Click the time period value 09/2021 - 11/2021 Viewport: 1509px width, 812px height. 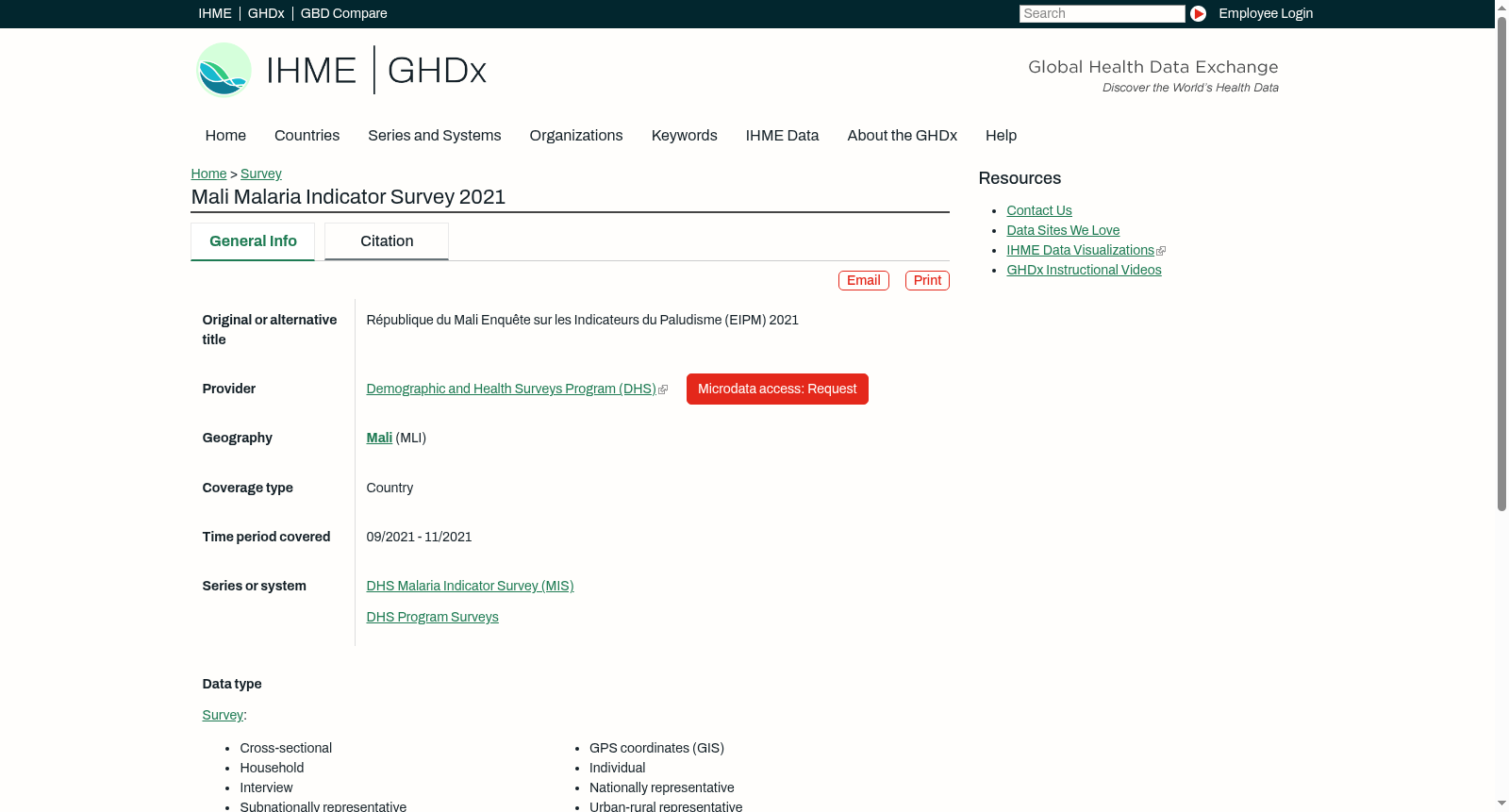419,537
